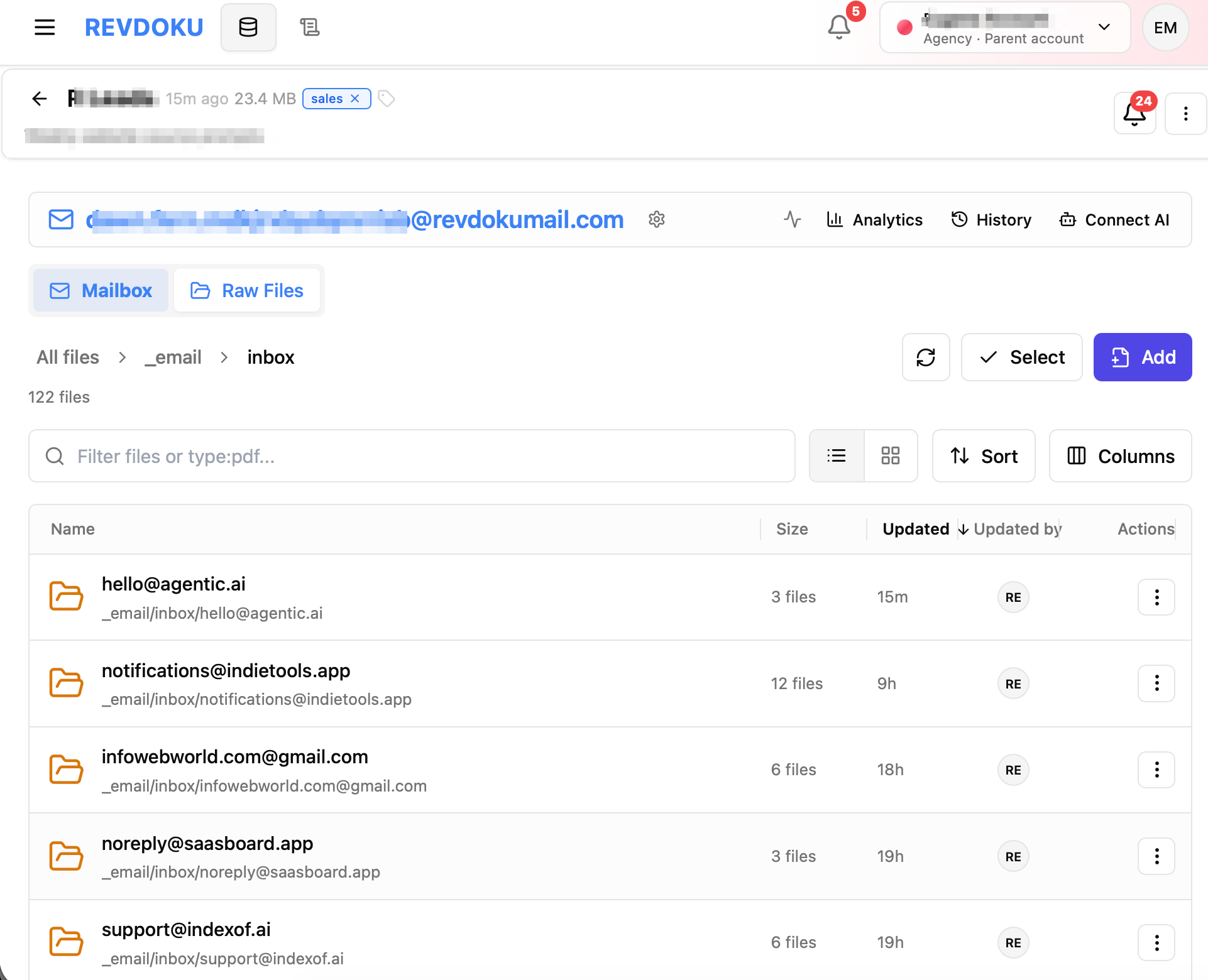The height and width of the screenshot is (980, 1208).
Task: Switch to list view
Action: [x=837, y=456]
